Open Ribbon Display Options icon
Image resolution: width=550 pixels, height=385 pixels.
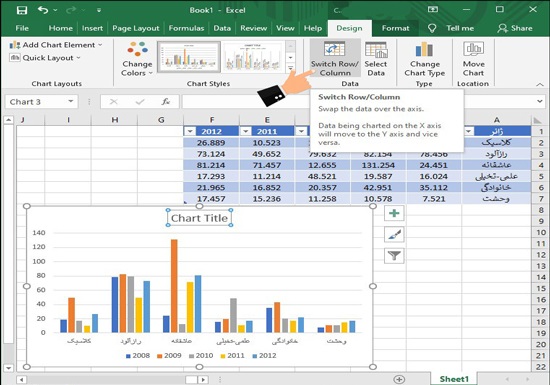click(432, 9)
